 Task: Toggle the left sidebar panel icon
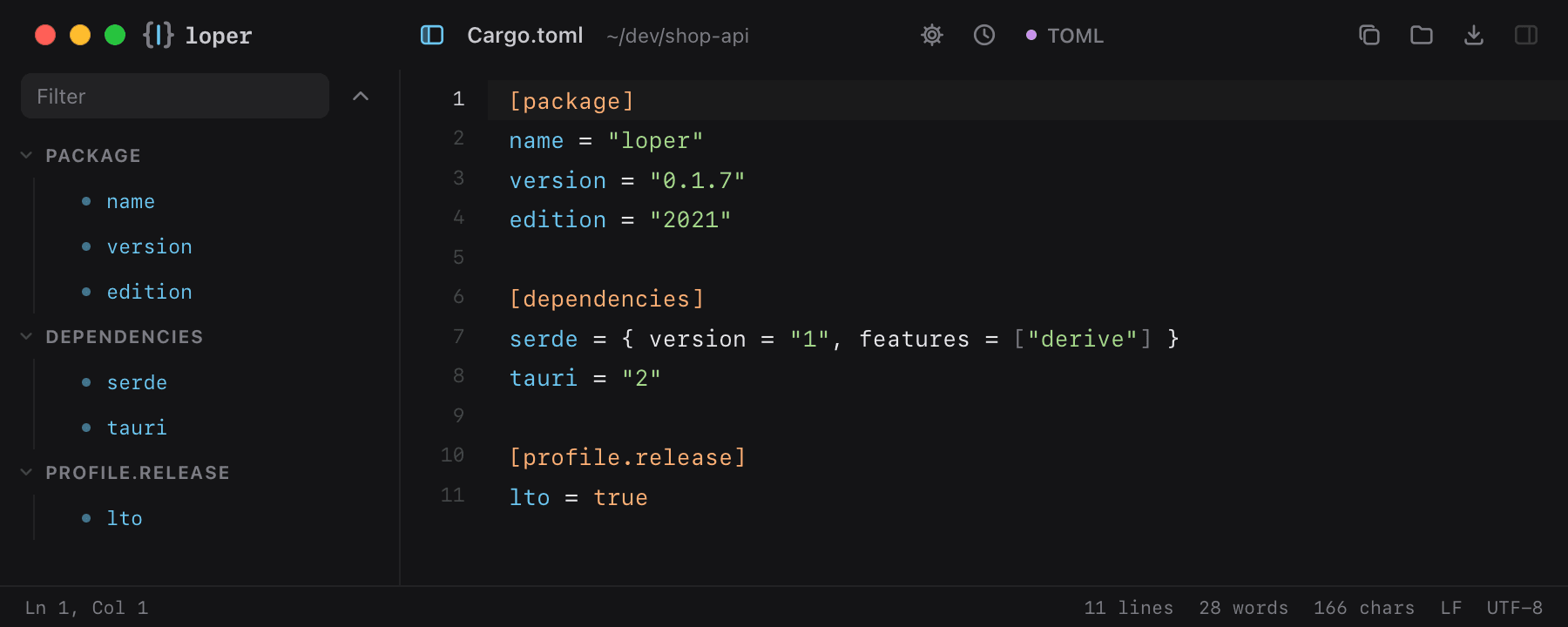pos(432,35)
